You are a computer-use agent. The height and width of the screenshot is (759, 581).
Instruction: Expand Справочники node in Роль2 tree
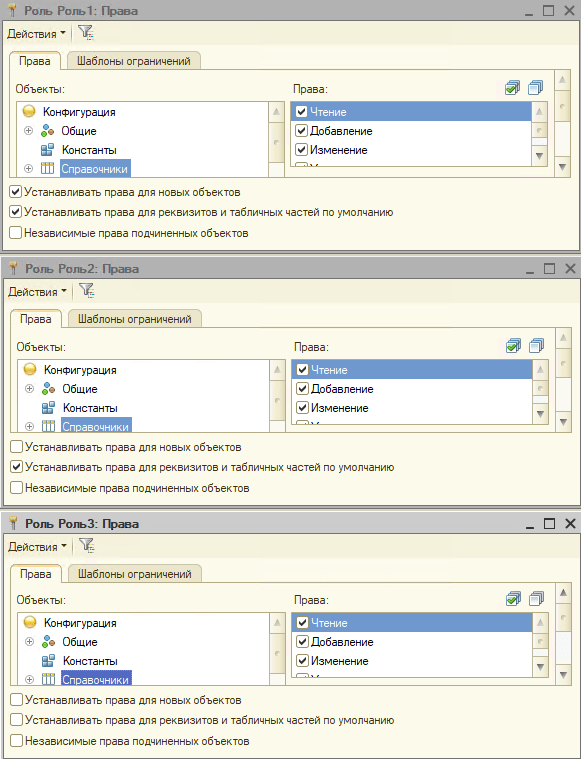[30, 426]
